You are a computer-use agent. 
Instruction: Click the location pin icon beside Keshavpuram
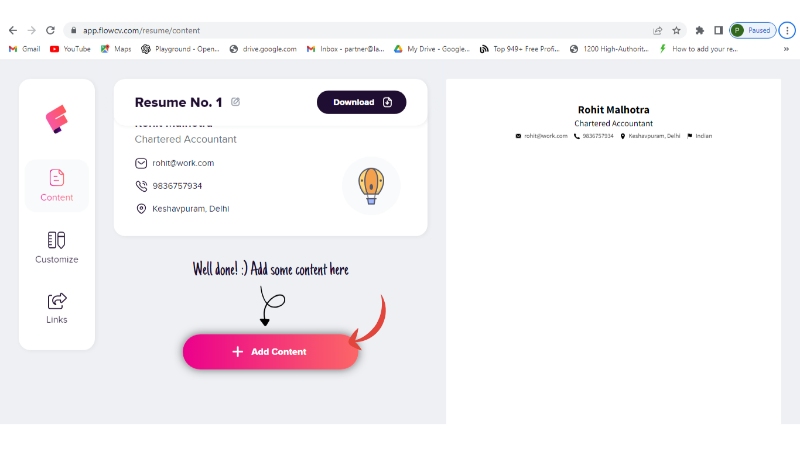point(141,209)
